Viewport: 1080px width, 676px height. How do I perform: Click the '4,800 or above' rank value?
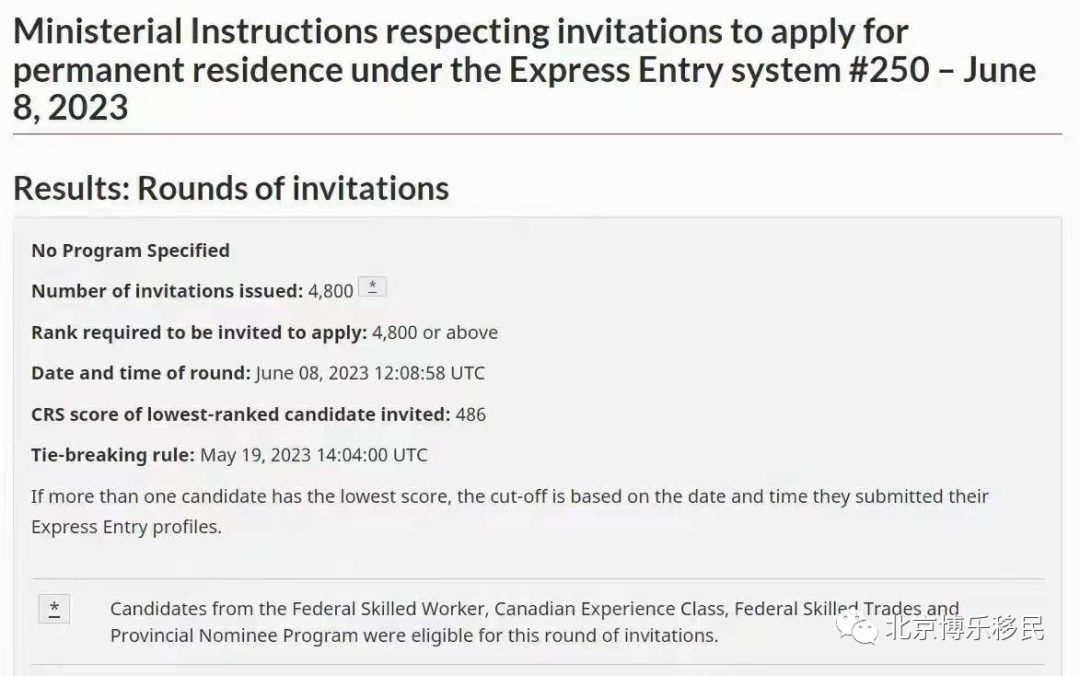pos(435,332)
